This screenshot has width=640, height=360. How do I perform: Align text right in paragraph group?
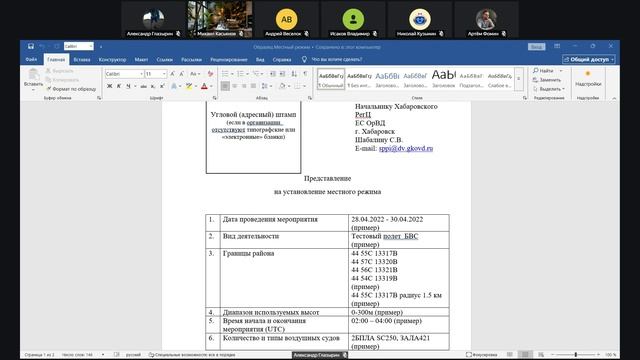244,86
